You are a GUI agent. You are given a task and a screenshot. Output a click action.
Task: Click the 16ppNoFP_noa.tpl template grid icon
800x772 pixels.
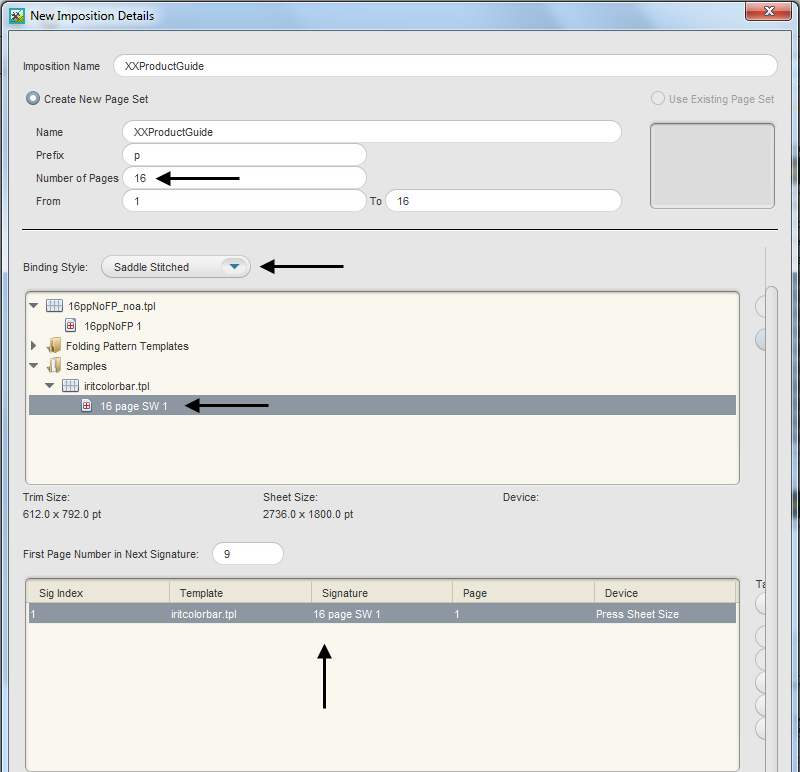(55, 306)
